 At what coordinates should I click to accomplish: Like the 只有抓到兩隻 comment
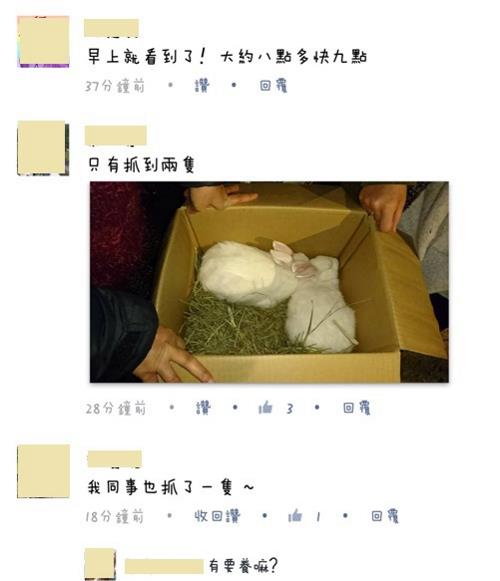203,408
